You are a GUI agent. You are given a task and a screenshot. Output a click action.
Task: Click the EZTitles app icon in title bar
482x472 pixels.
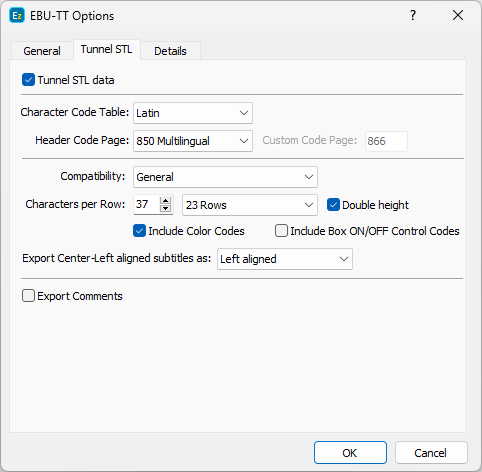point(17,16)
